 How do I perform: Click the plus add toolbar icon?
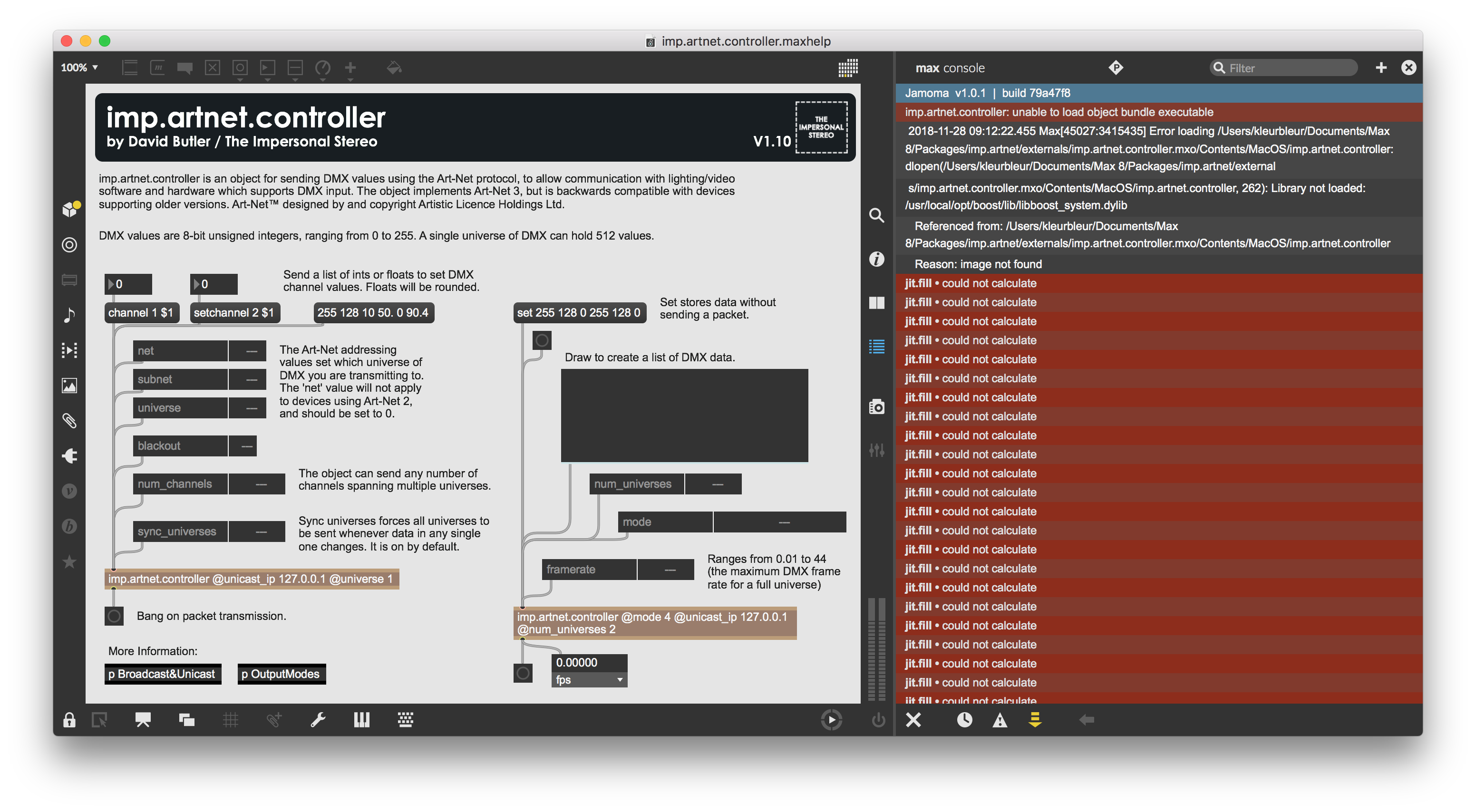[350, 68]
